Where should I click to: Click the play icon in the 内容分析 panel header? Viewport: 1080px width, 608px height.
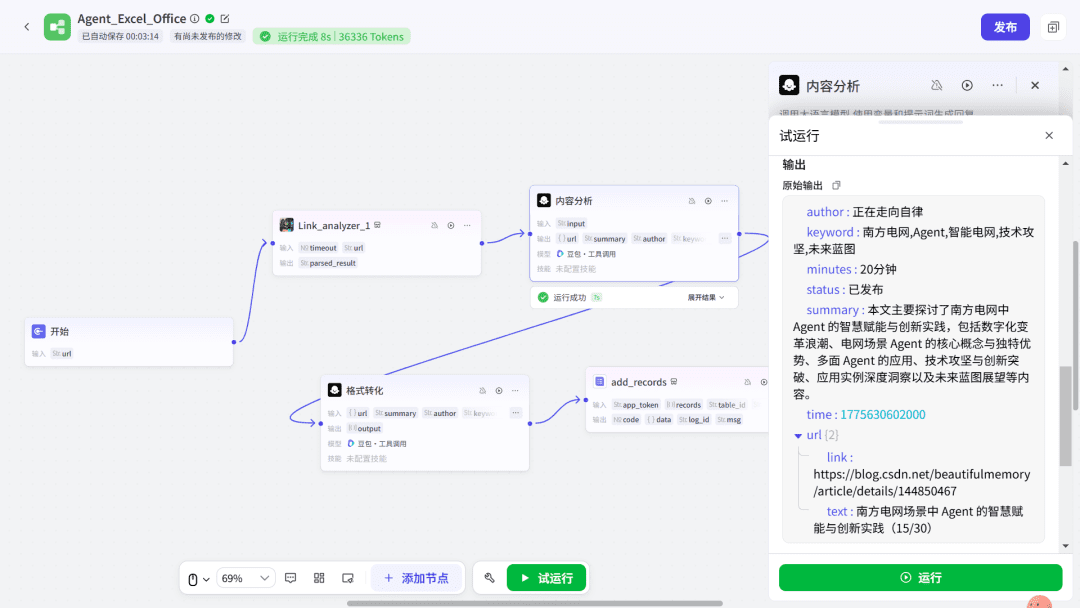click(x=967, y=86)
